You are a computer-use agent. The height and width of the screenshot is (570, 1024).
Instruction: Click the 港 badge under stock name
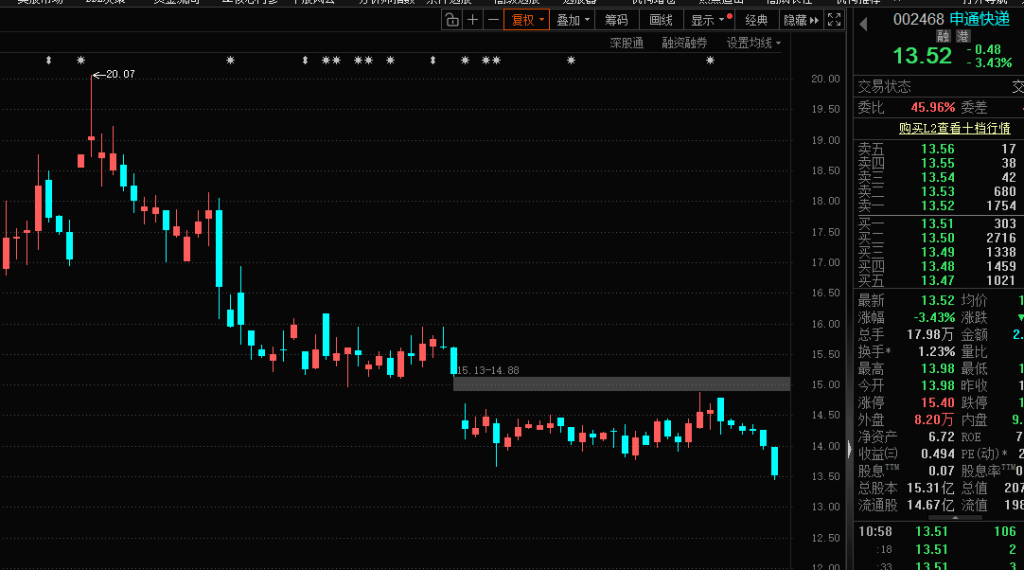tap(962, 36)
